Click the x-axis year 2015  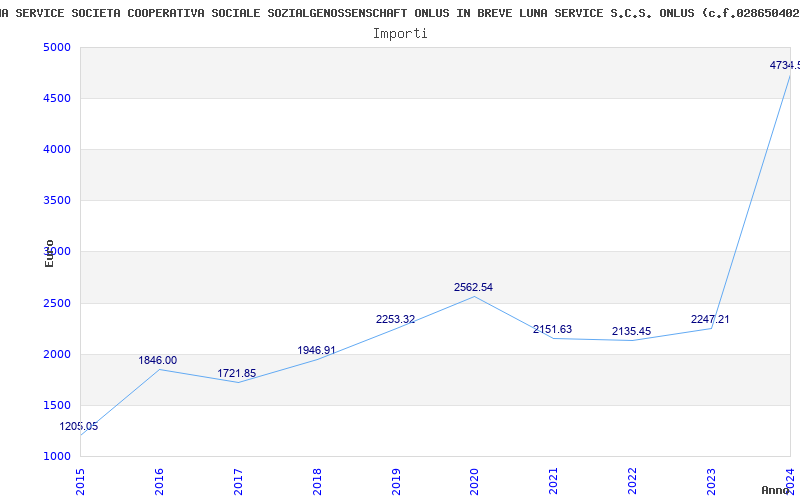(x=80, y=482)
